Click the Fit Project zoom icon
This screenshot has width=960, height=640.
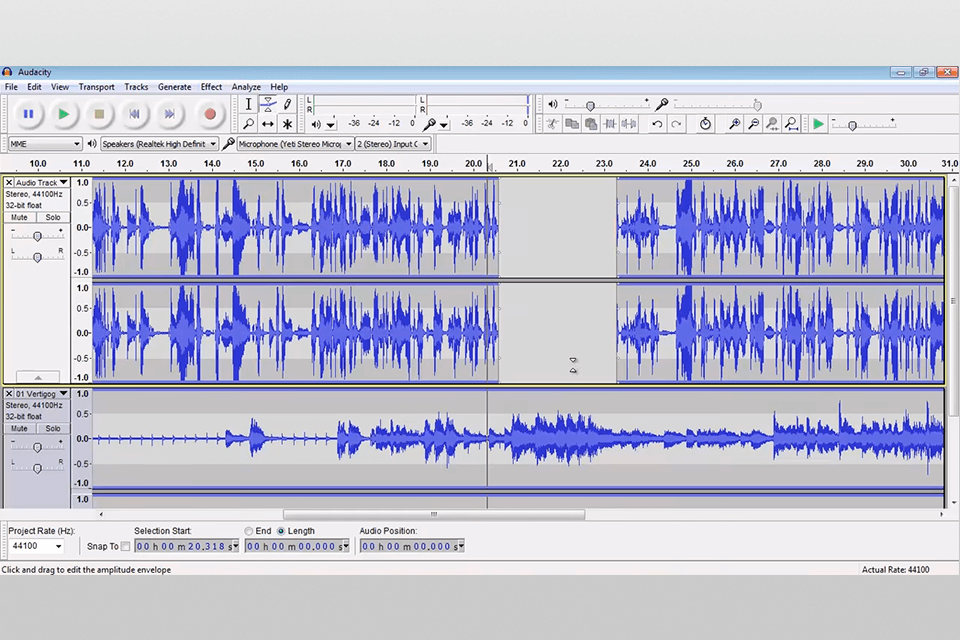[791, 124]
